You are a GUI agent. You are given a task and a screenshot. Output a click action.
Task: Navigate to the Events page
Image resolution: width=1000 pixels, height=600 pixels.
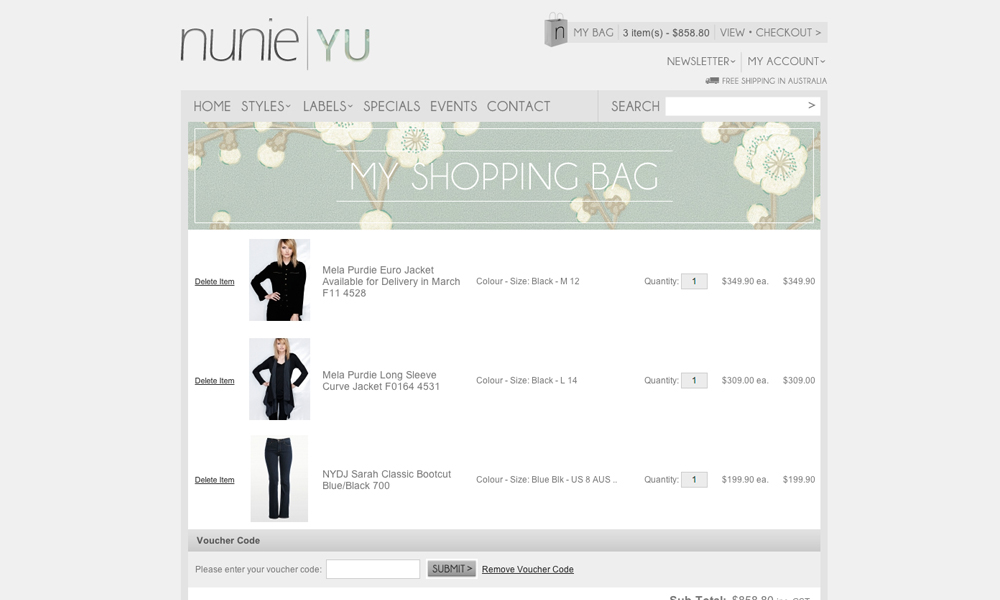click(453, 106)
